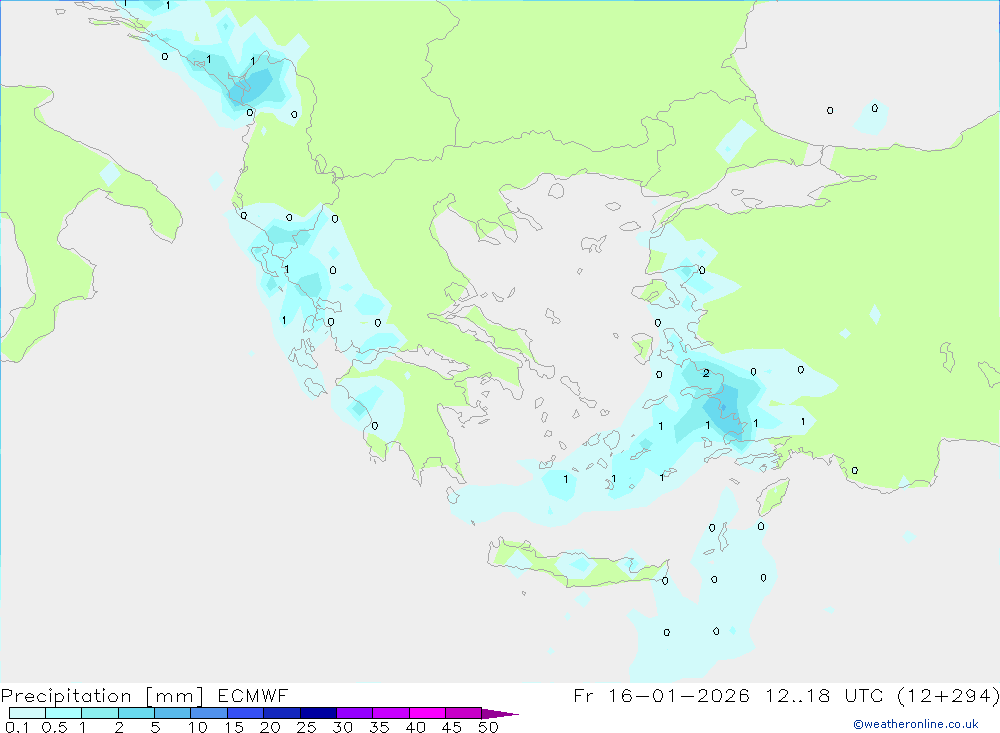1000x733 pixels.
Task: Click the legend tick label '45'
Action: point(452,727)
